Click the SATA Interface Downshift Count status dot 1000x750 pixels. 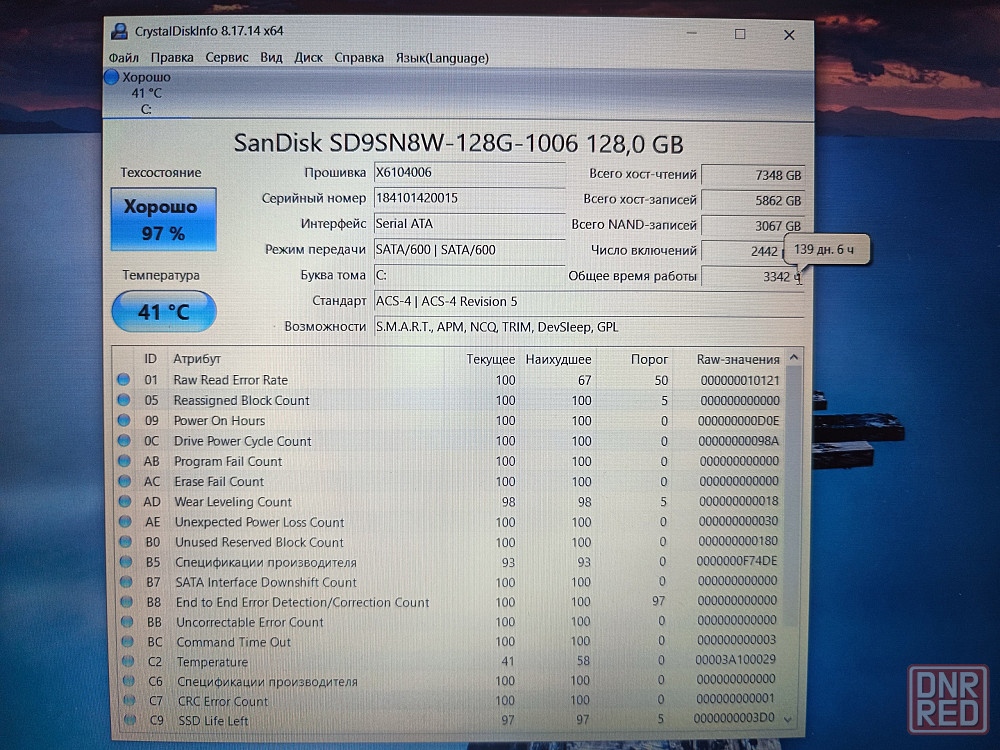click(x=126, y=582)
